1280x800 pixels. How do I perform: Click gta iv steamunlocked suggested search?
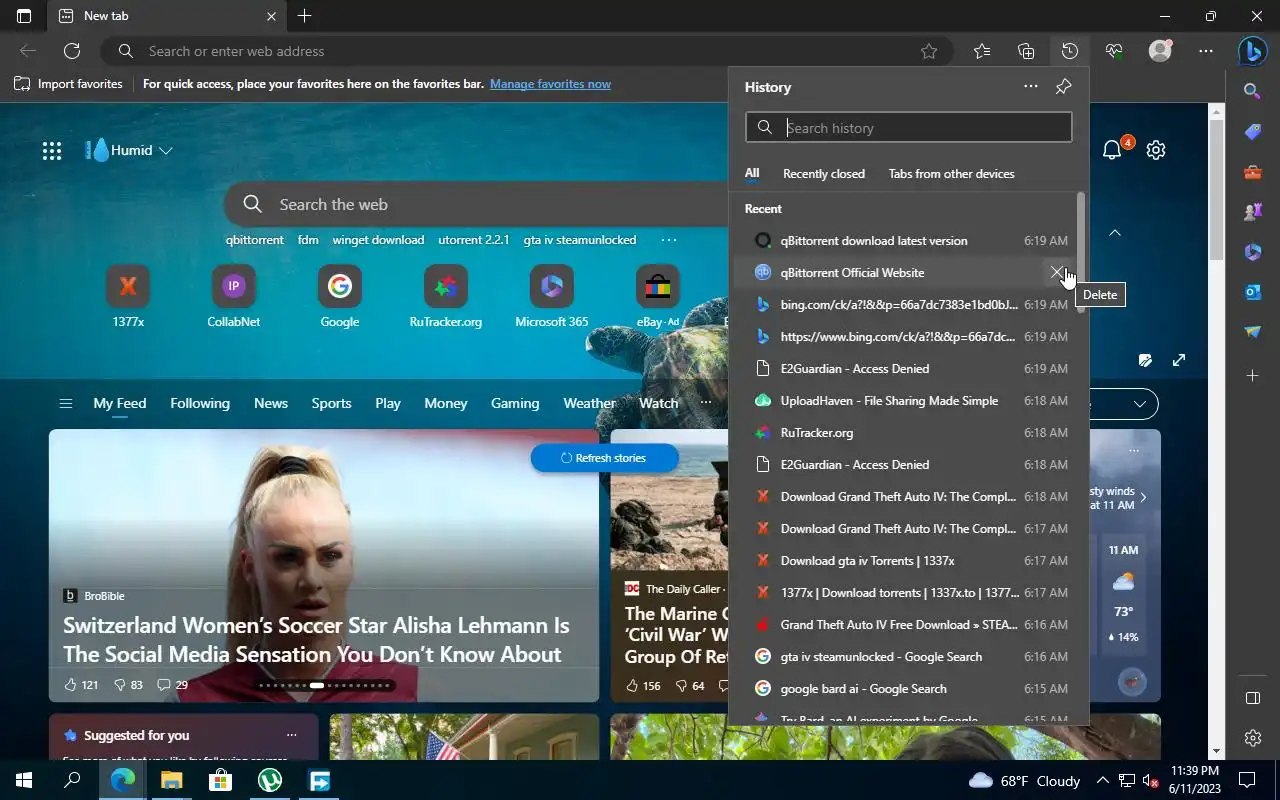[x=580, y=240]
